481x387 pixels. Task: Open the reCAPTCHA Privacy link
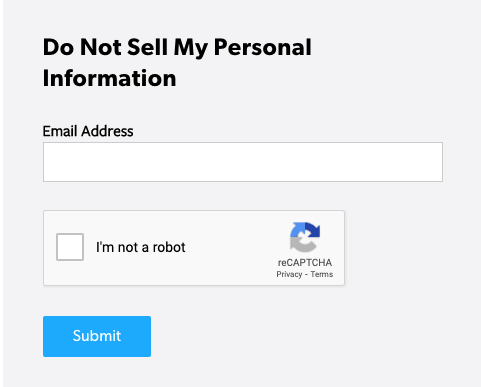point(289,274)
